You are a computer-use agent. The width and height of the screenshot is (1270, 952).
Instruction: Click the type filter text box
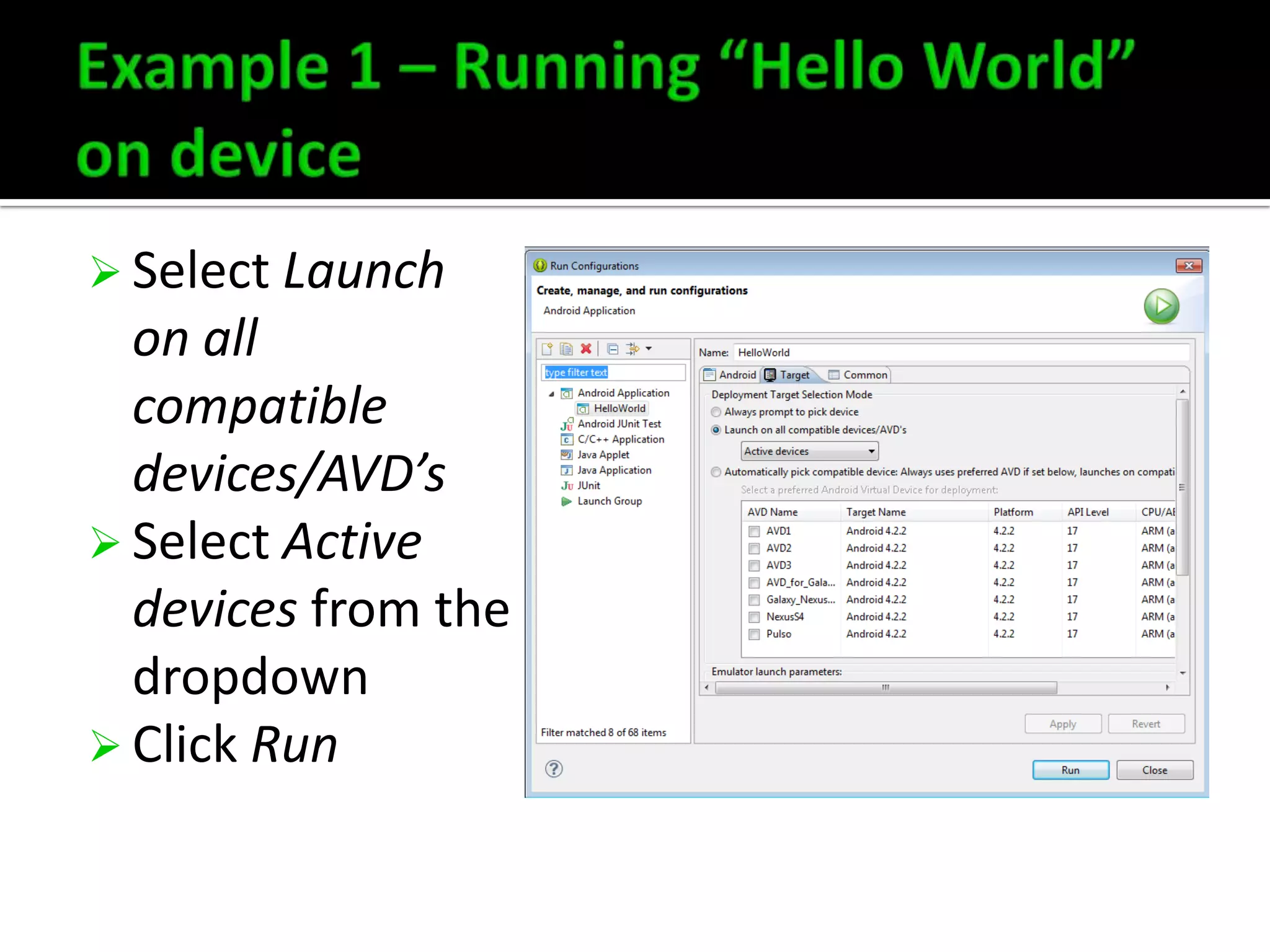click(613, 372)
